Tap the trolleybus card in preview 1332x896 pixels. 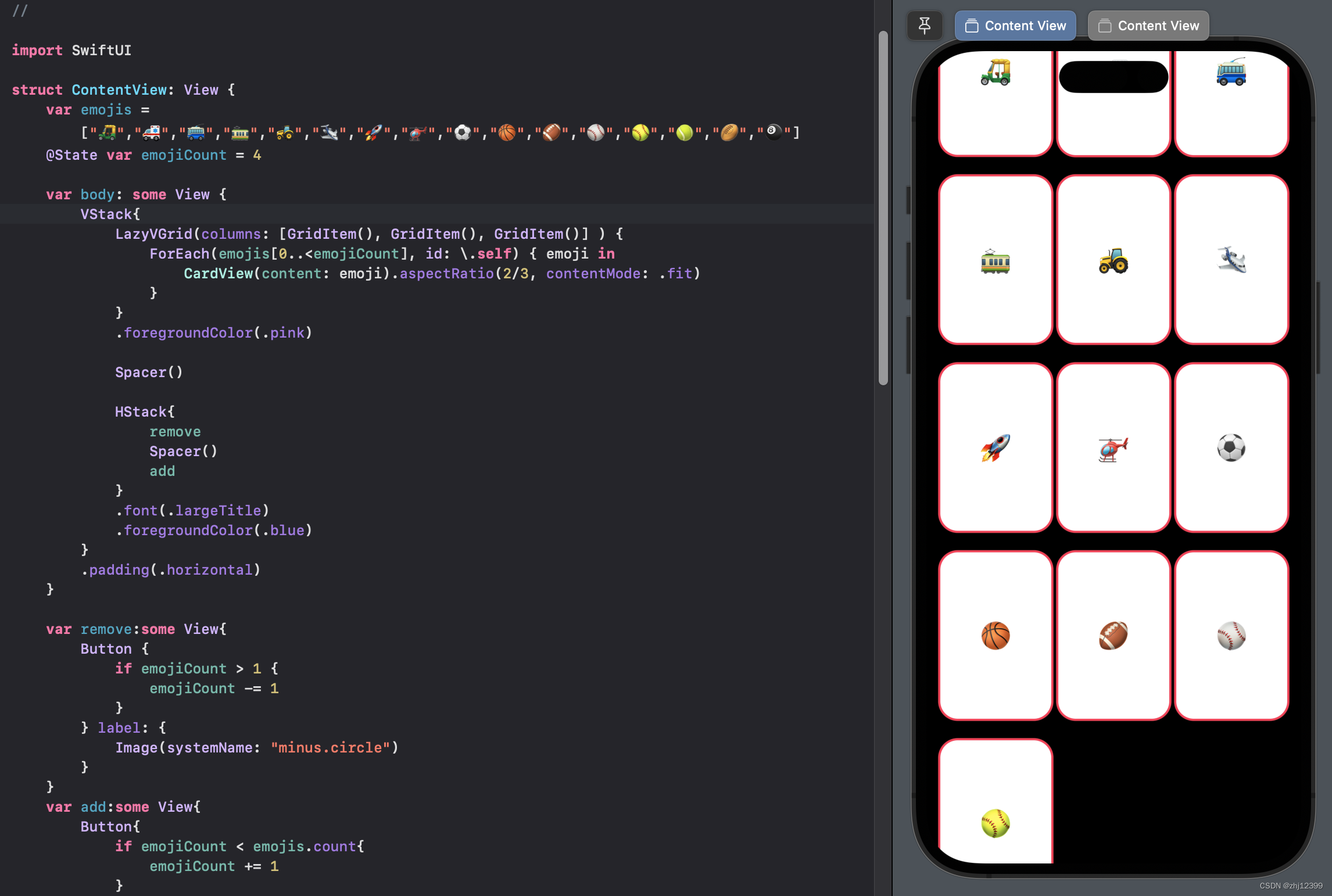coord(1231,103)
